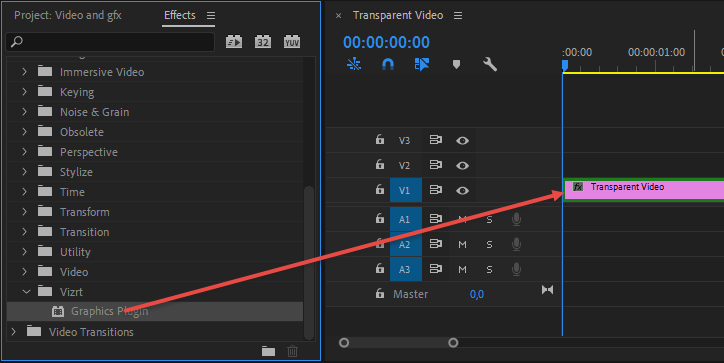The height and width of the screenshot is (363, 724).
Task: Expand the Transition folder
Action: click(x=24, y=232)
